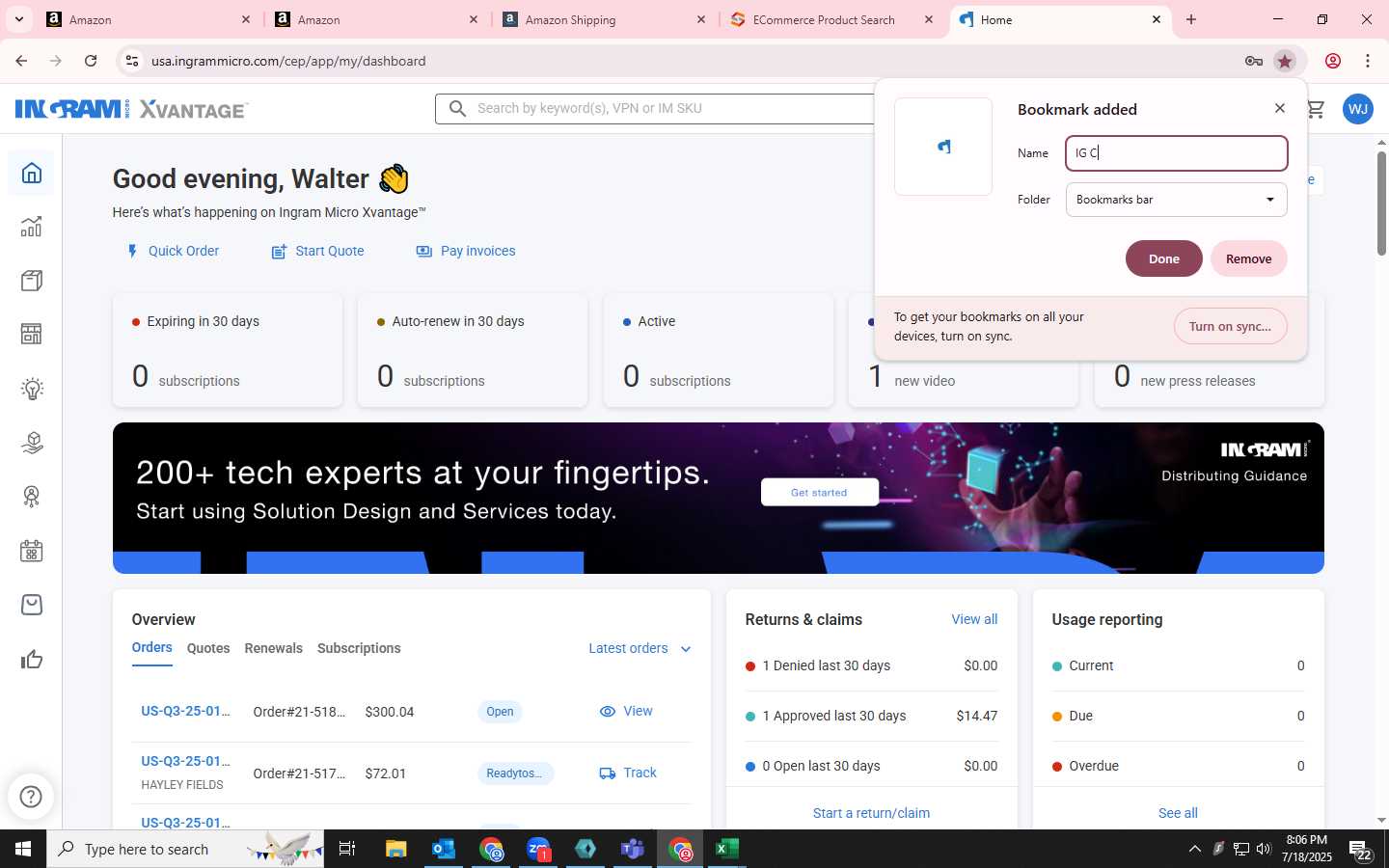Open Start Quote link

[317, 251]
